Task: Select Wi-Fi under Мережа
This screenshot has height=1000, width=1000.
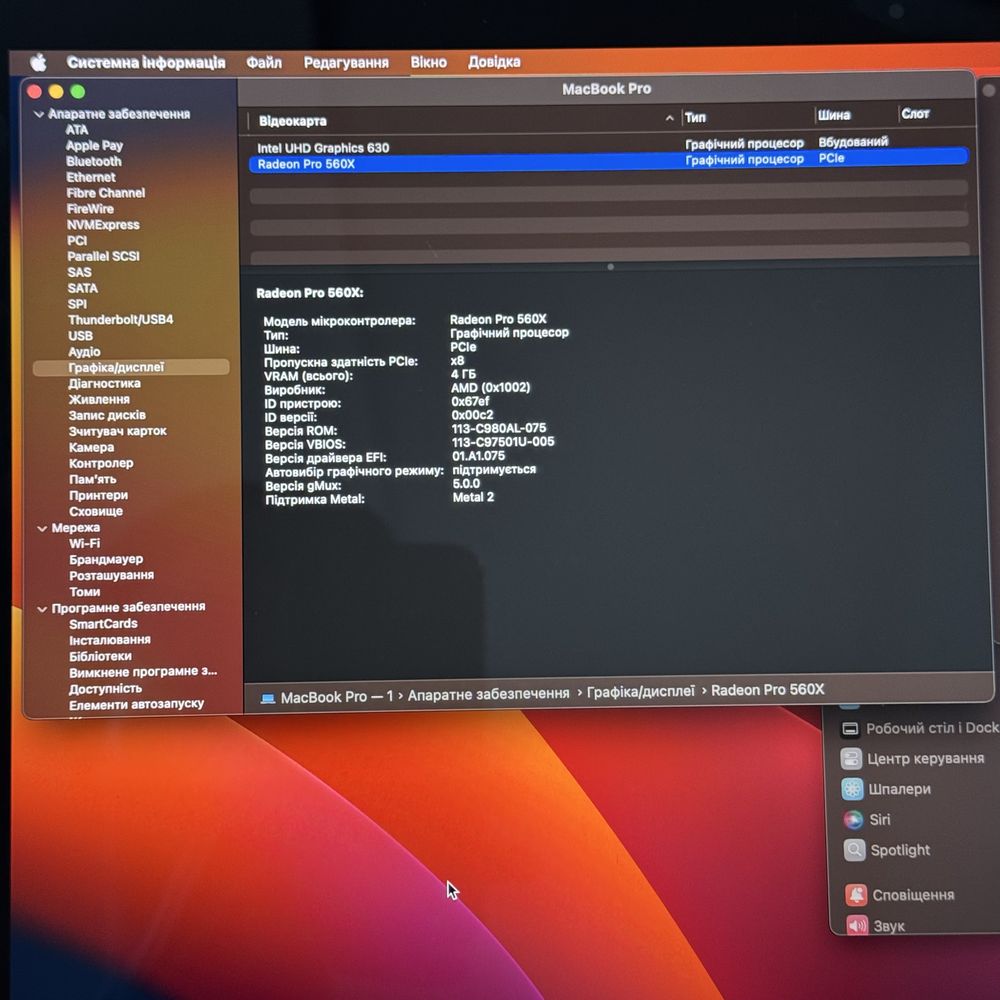Action: coord(84,543)
